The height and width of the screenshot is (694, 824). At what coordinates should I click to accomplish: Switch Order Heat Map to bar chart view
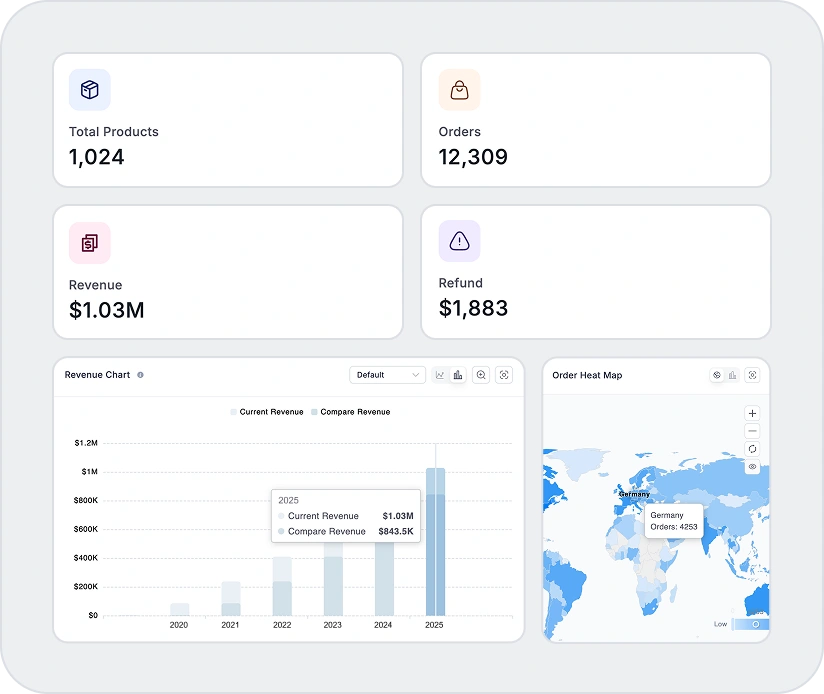click(x=732, y=375)
